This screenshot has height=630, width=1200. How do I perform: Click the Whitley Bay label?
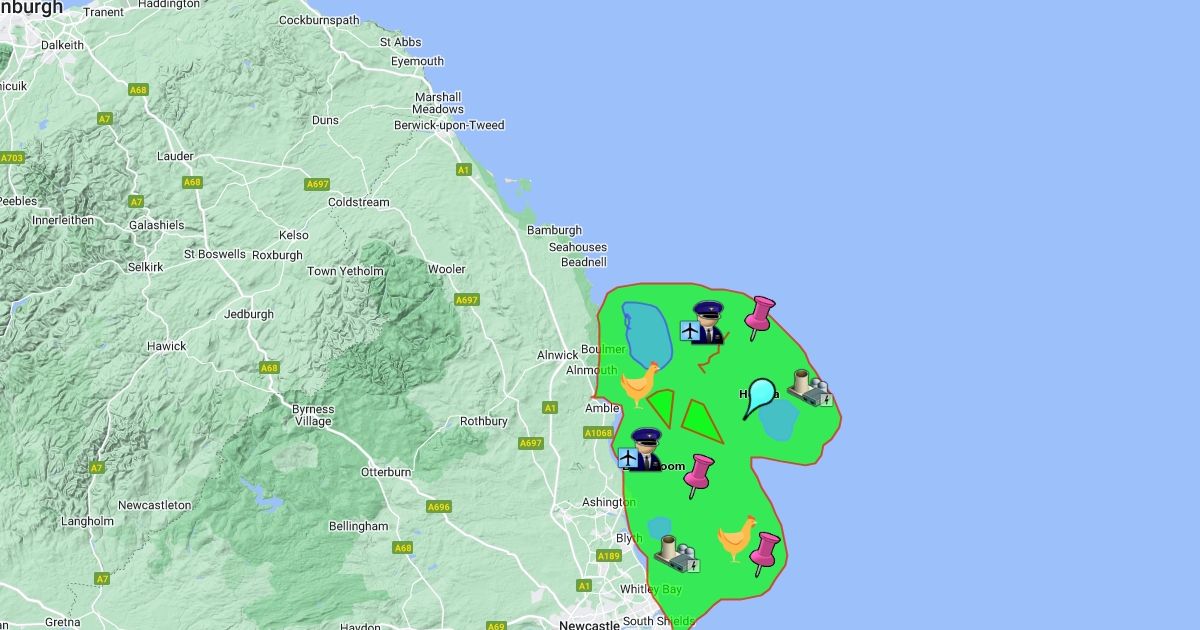(x=651, y=589)
